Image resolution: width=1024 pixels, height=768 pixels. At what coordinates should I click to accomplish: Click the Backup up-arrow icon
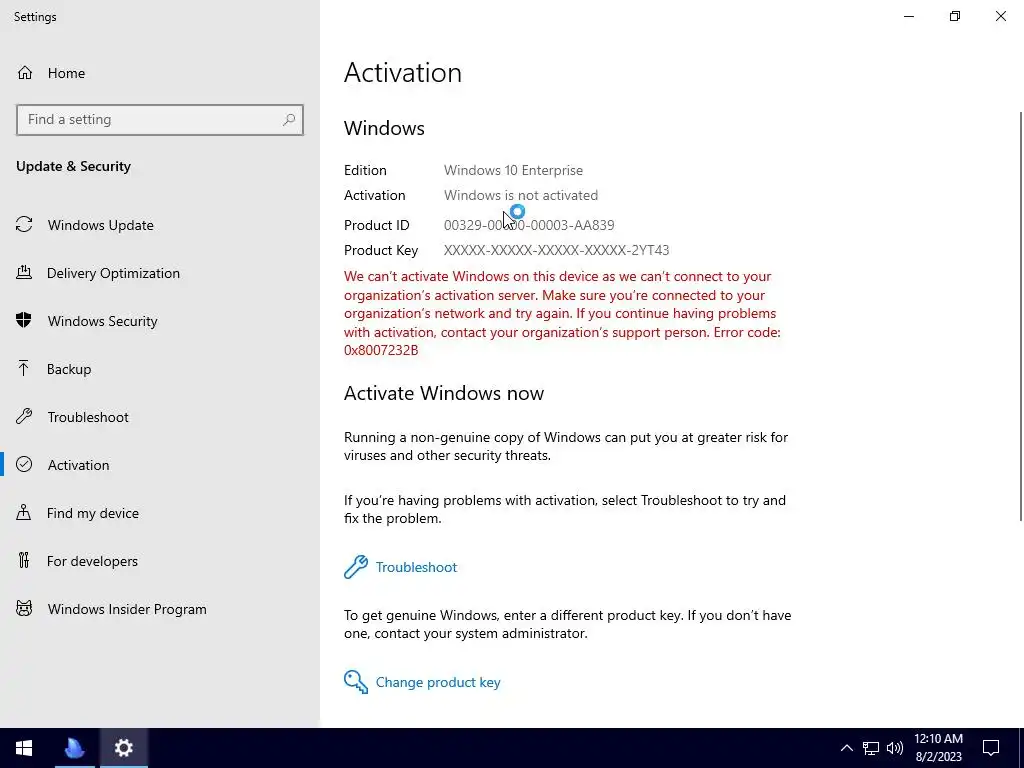coord(24,369)
